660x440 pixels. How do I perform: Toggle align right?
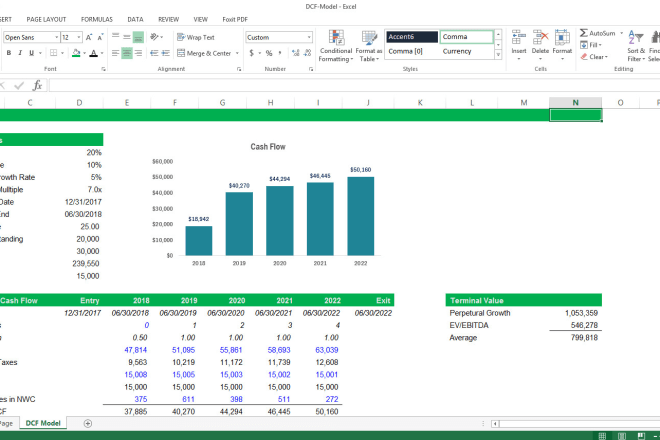[138, 53]
